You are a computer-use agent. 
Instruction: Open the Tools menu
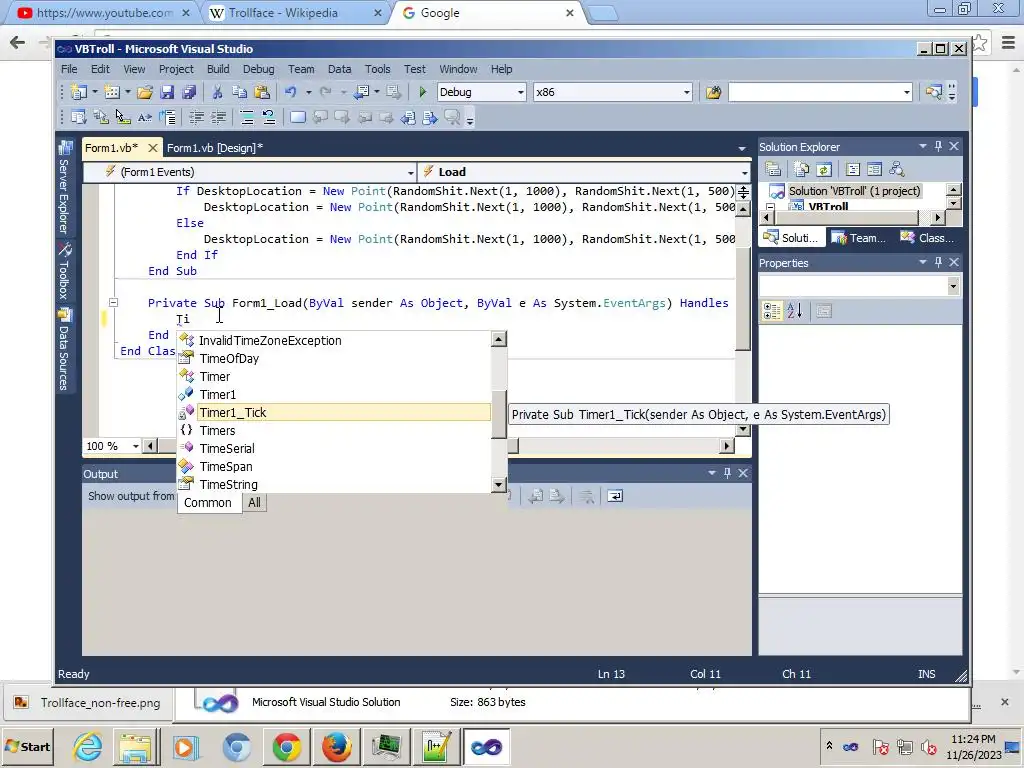[x=377, y=69]
